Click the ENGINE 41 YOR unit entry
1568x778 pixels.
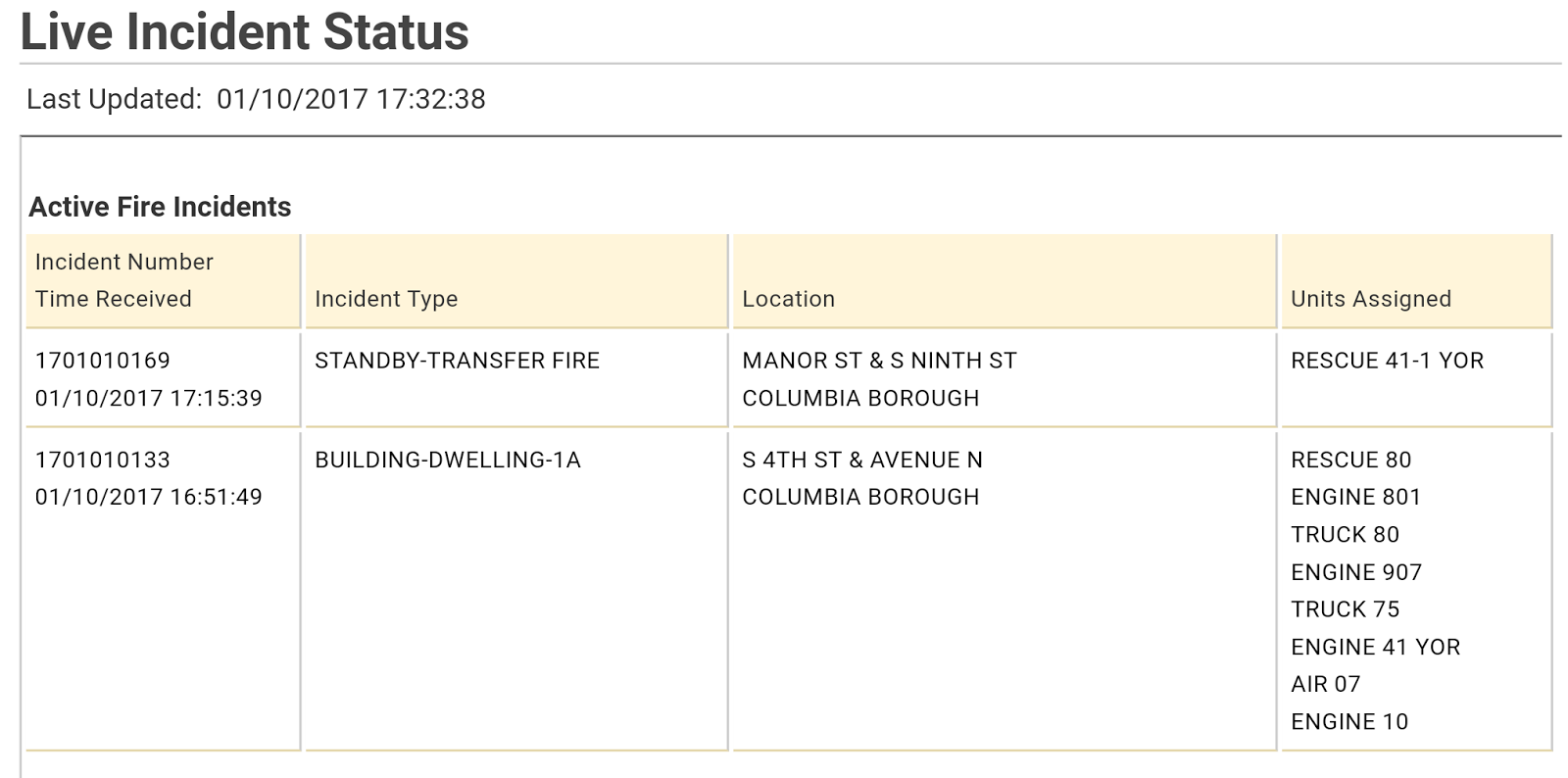click(x=1375, y=647)
